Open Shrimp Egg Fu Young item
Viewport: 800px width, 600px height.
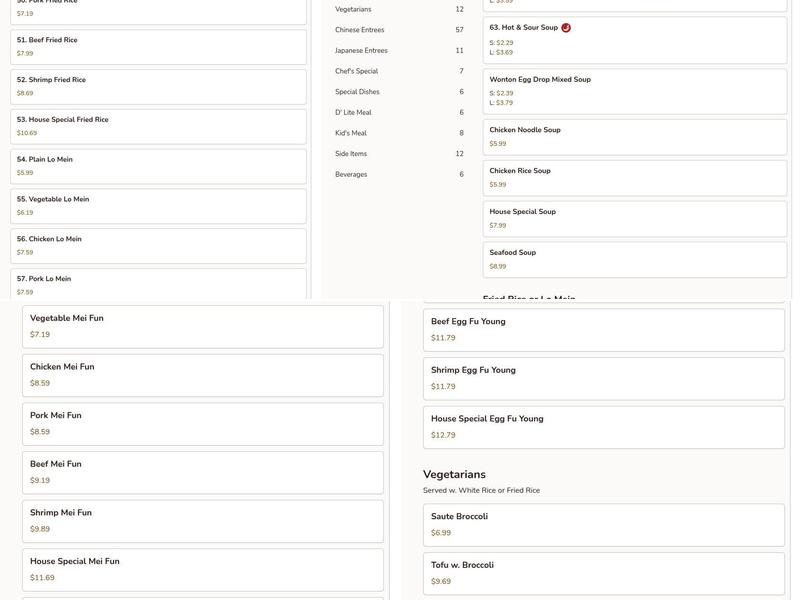tap(603, 378)
